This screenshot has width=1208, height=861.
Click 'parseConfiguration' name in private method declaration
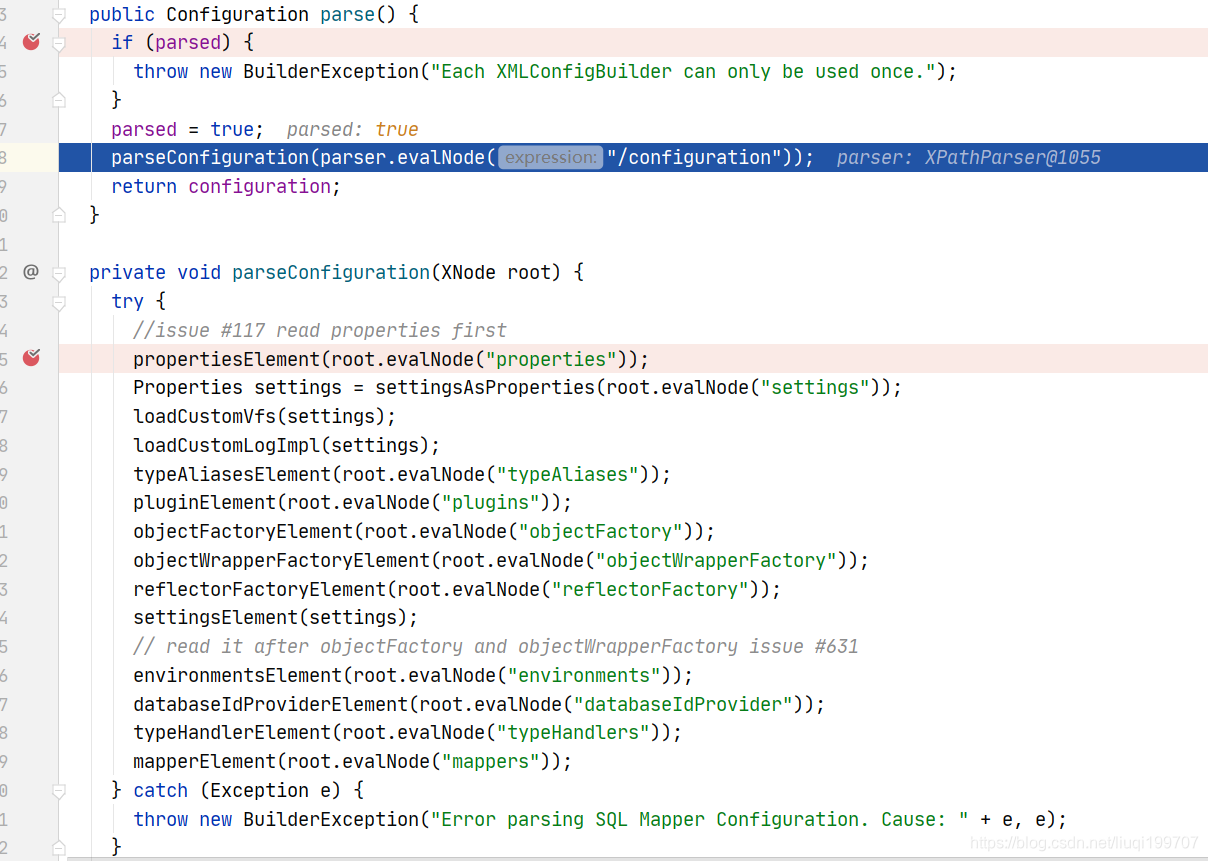[331, 272]
